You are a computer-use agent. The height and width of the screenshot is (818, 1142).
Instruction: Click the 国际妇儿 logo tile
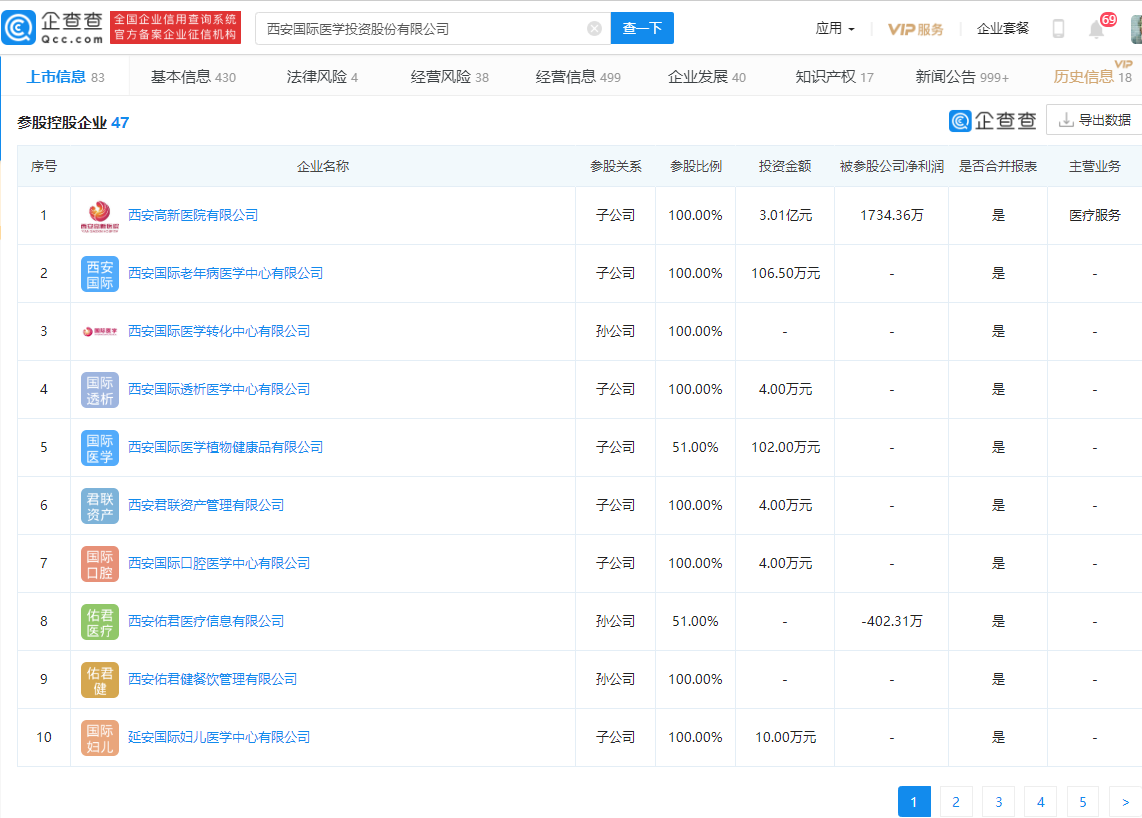[100, 738]
